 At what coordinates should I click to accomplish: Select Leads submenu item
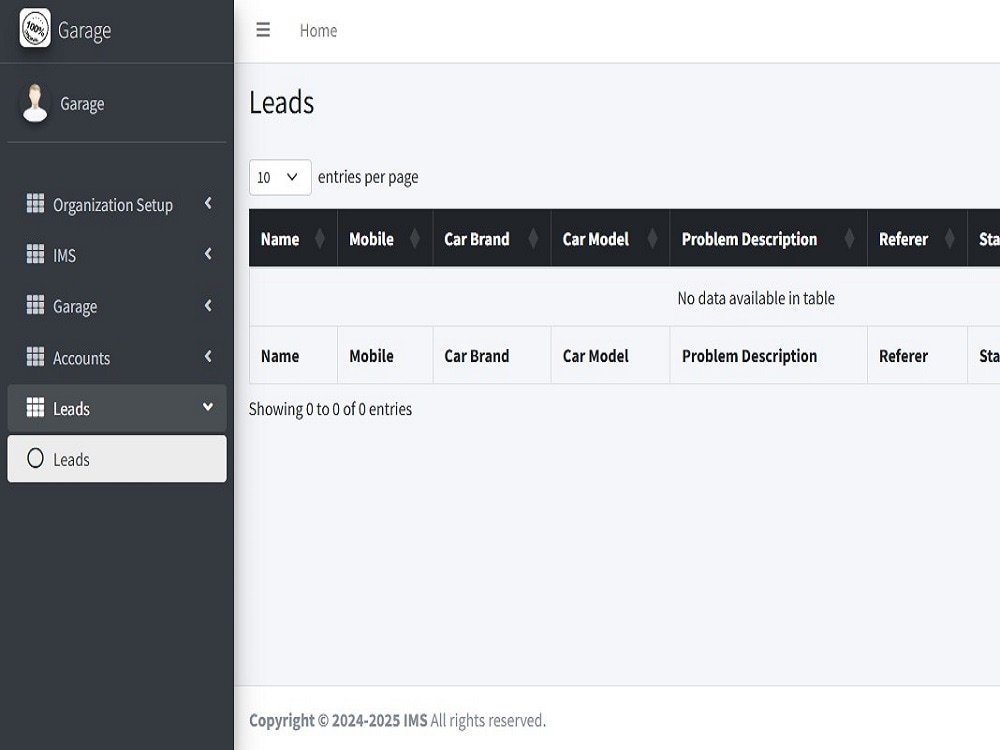click(117, 459)
